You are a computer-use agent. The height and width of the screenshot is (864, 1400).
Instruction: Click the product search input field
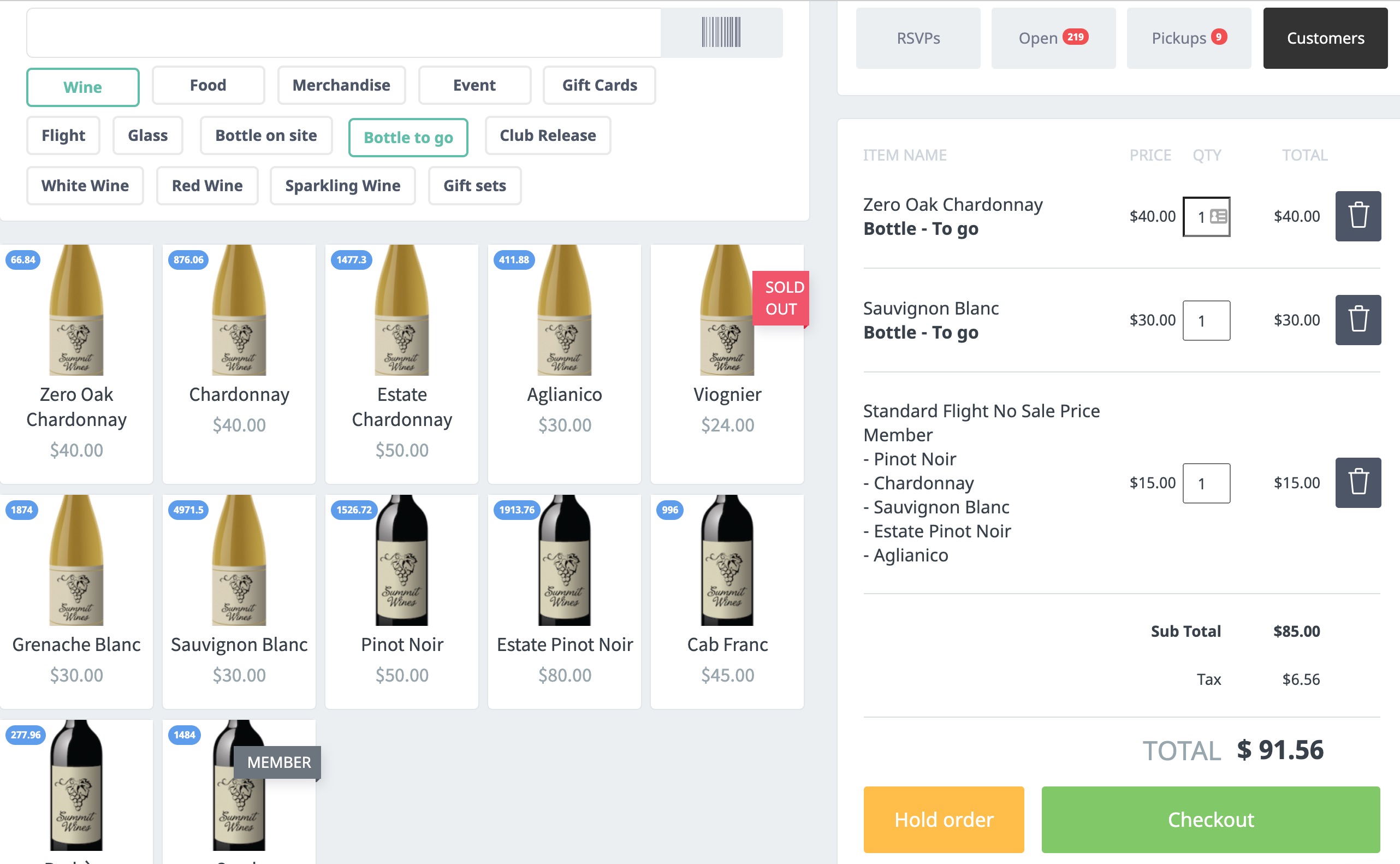(343, 33)
